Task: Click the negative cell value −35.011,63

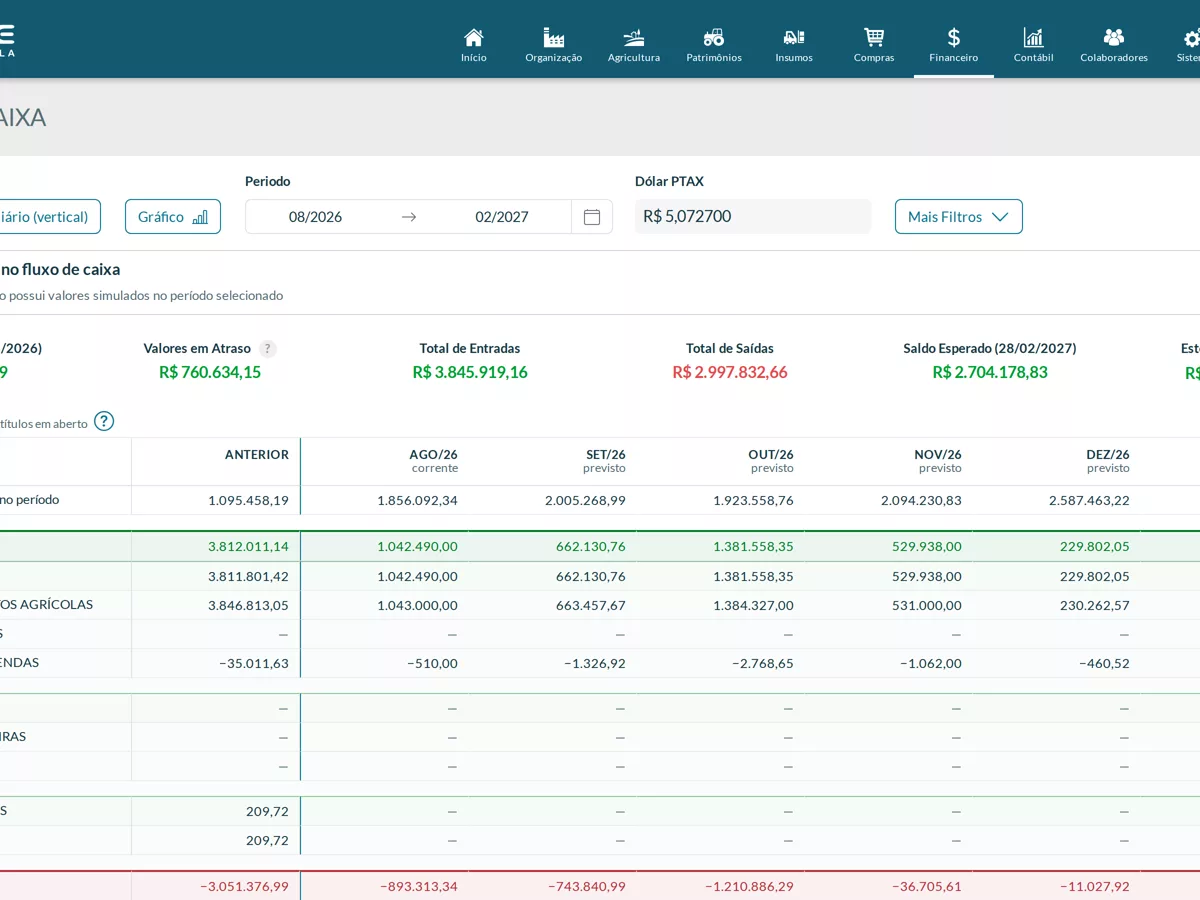Action: click(x=254, y=663)
